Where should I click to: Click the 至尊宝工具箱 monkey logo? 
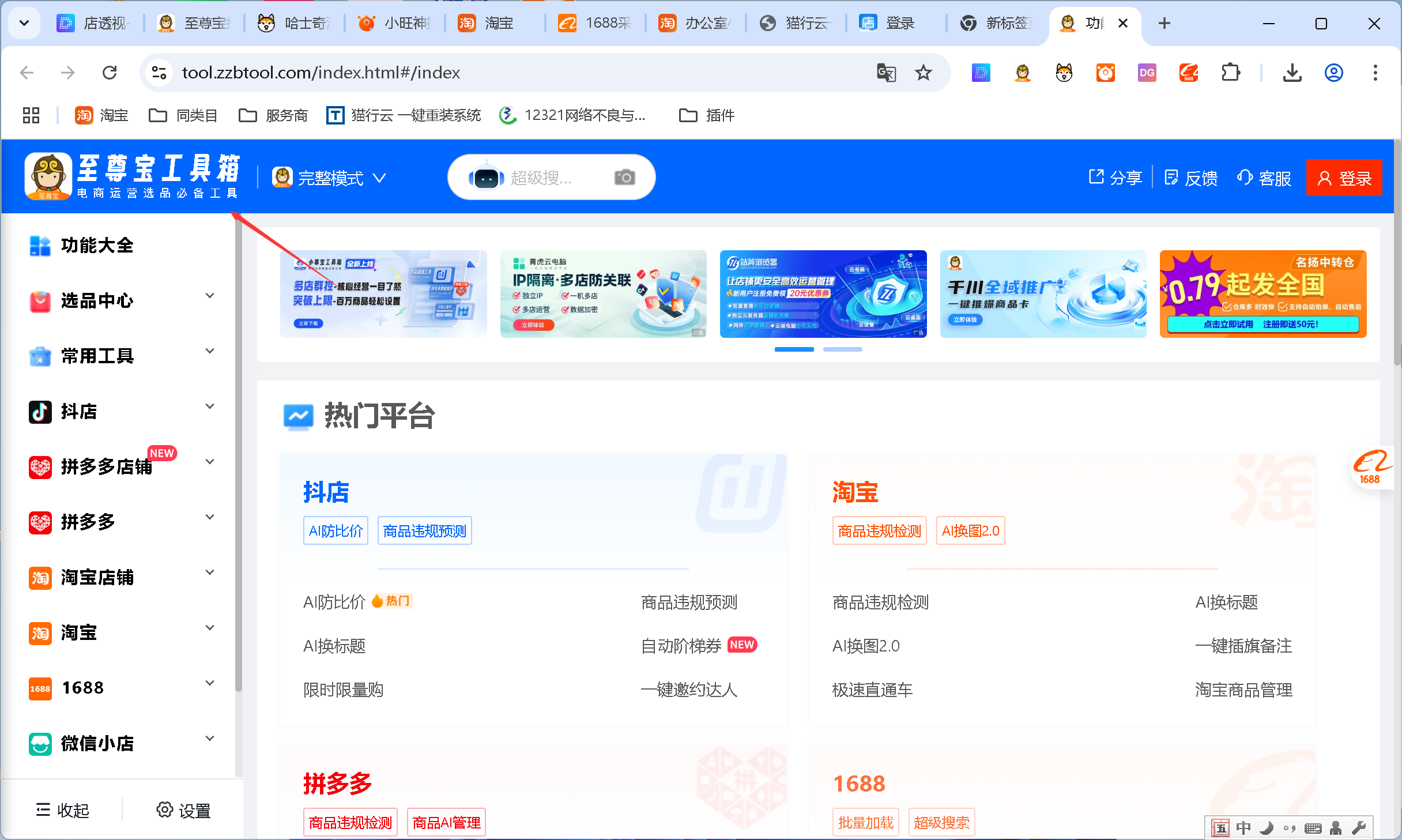tap(48, 176)
